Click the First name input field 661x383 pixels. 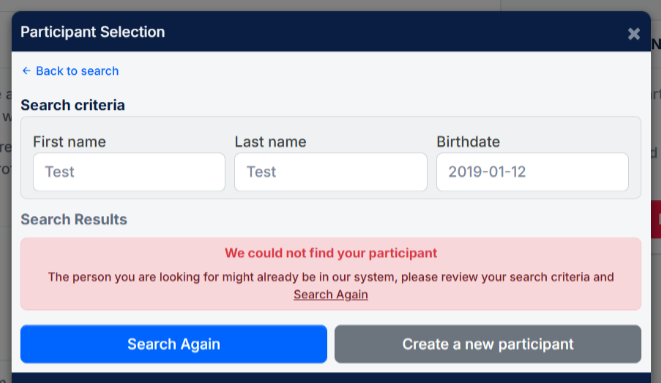[129, 172]
